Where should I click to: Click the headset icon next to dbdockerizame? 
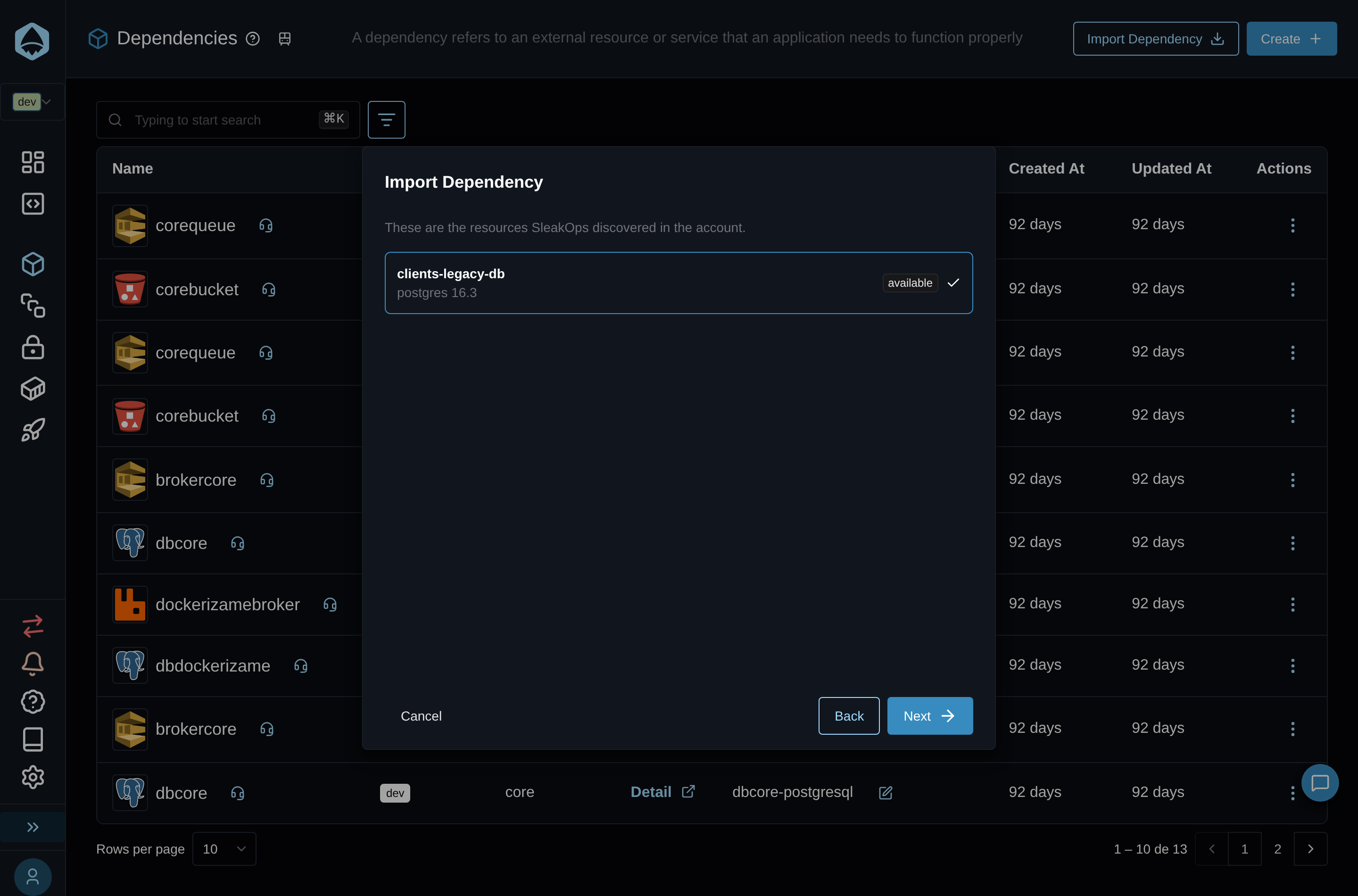click(x=300, y=666)
